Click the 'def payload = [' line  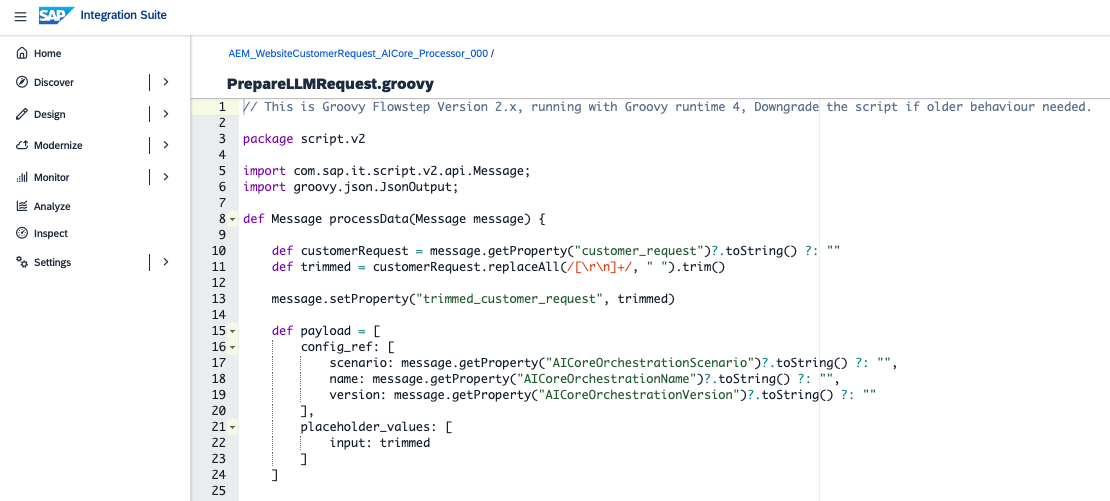pyautogui.click(x=326, y=331)
